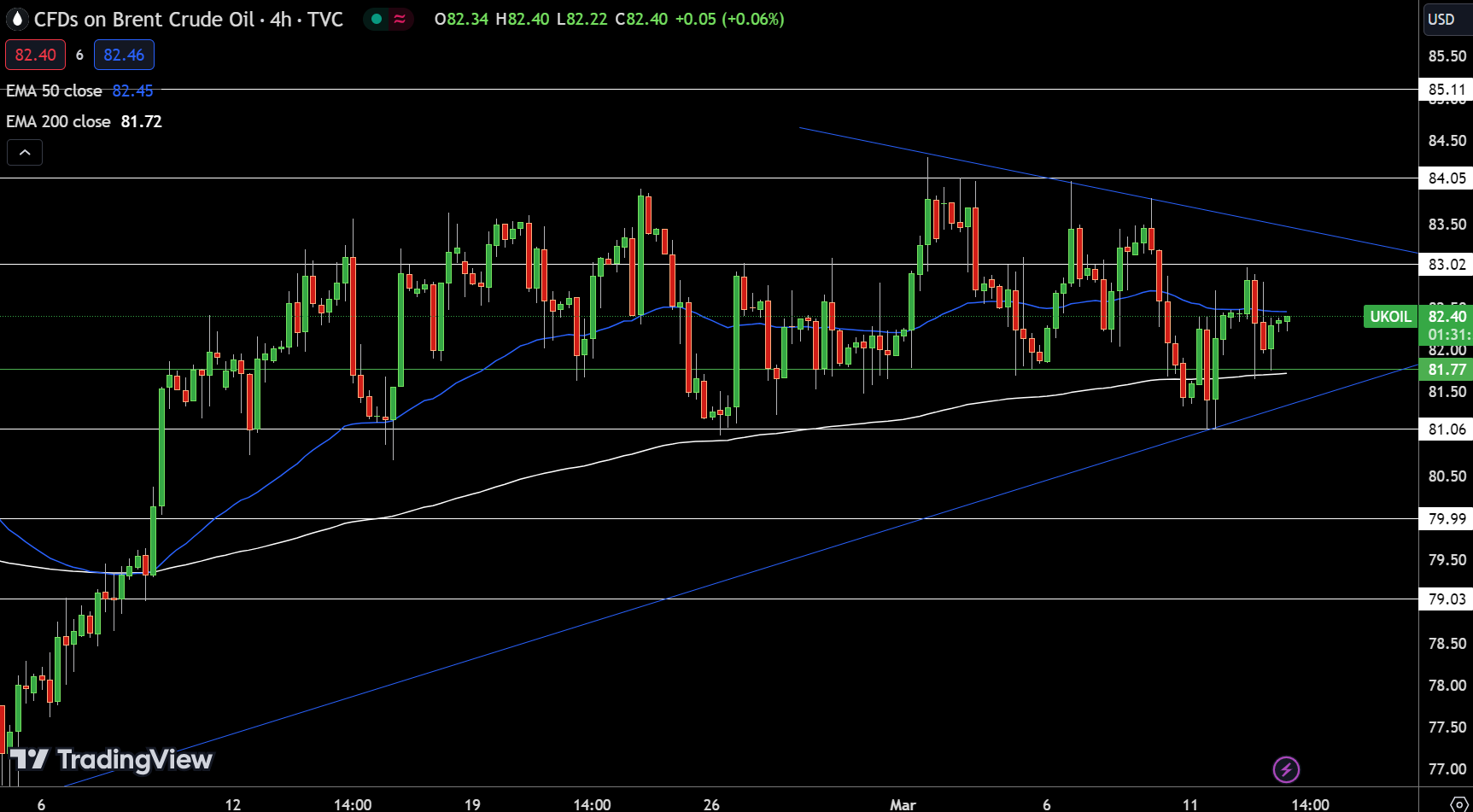Screen dimensions: 1473x812
Task: Click the green 81.77 price level label
Action: click(x=1447, y=369)
